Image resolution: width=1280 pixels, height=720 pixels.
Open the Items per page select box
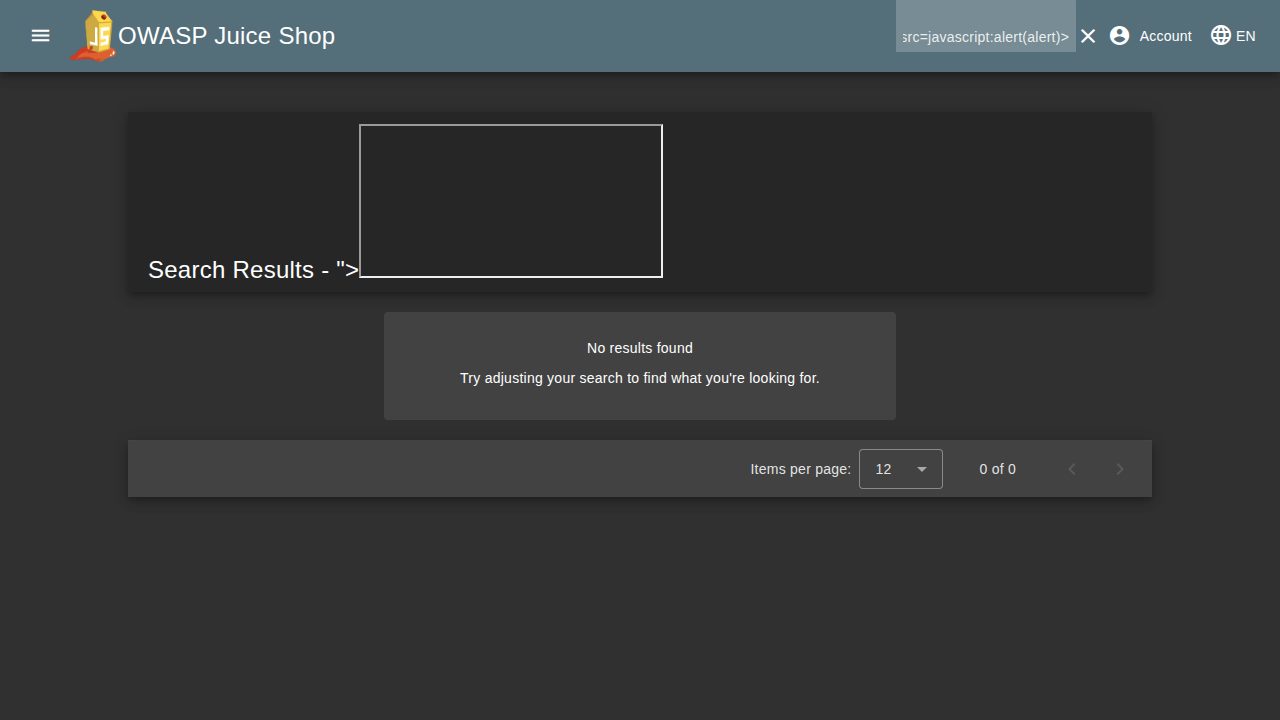click(900, 469)
